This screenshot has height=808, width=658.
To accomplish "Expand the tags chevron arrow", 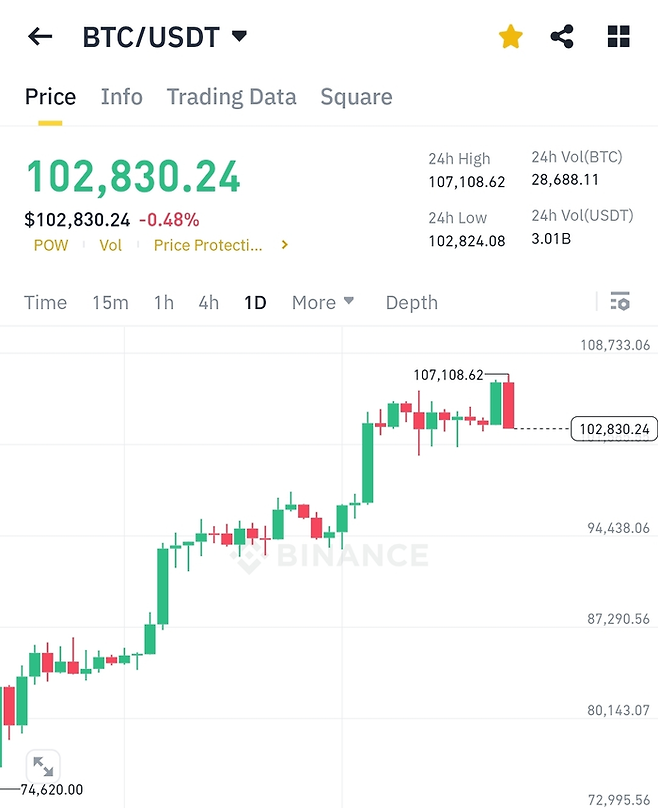I will pos(285,245).
